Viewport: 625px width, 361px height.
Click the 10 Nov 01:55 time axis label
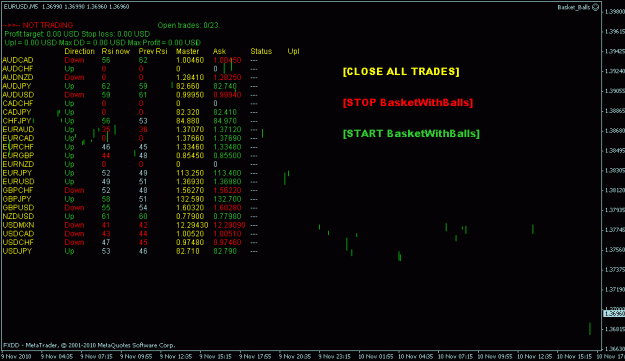[x=375, y=356]
